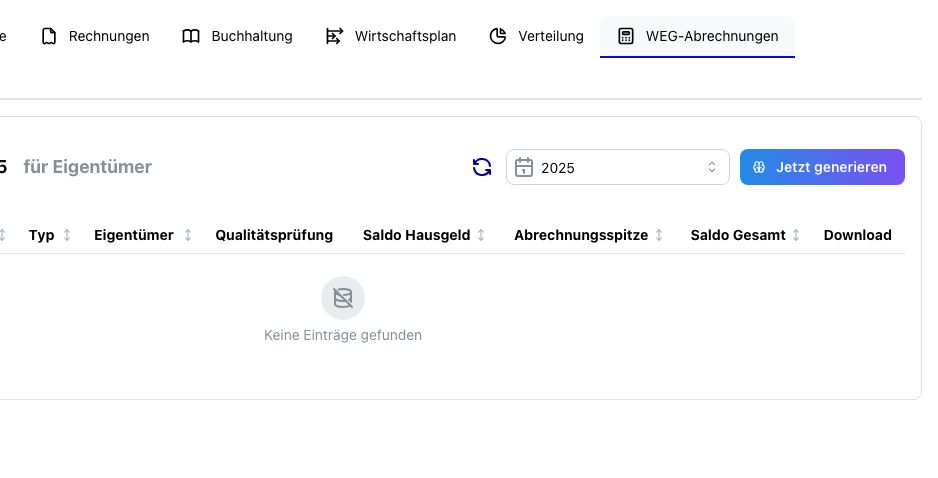The height and width of the screenshot is (478, 938).
Task: Select the WEG-Abrechnungen tab
Action: click(697, 36)
